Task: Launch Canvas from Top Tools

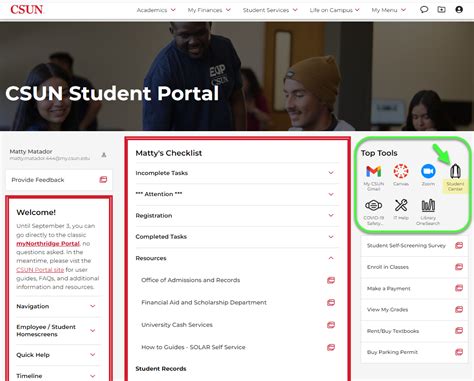Action: [401, 175]
